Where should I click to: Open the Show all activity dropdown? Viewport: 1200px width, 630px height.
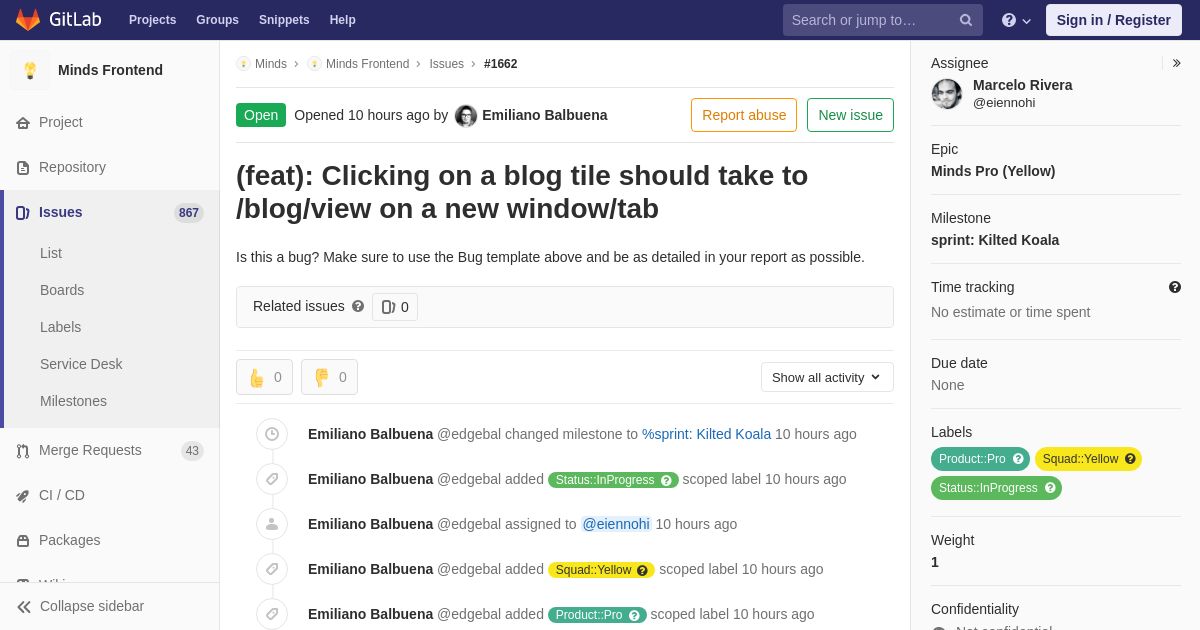[x=827, y=377]
